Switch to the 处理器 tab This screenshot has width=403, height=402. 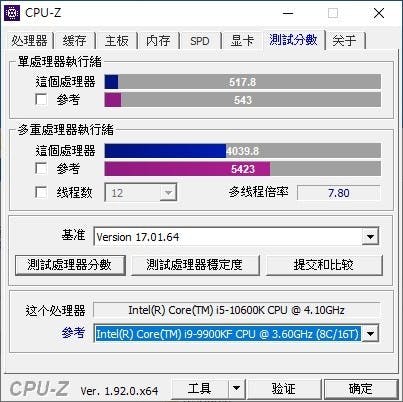(29, 41)
